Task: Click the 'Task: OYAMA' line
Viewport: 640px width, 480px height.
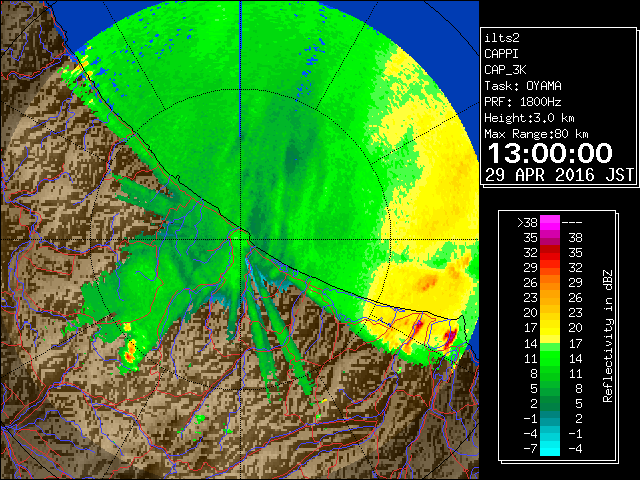Action: click(523, 86)
